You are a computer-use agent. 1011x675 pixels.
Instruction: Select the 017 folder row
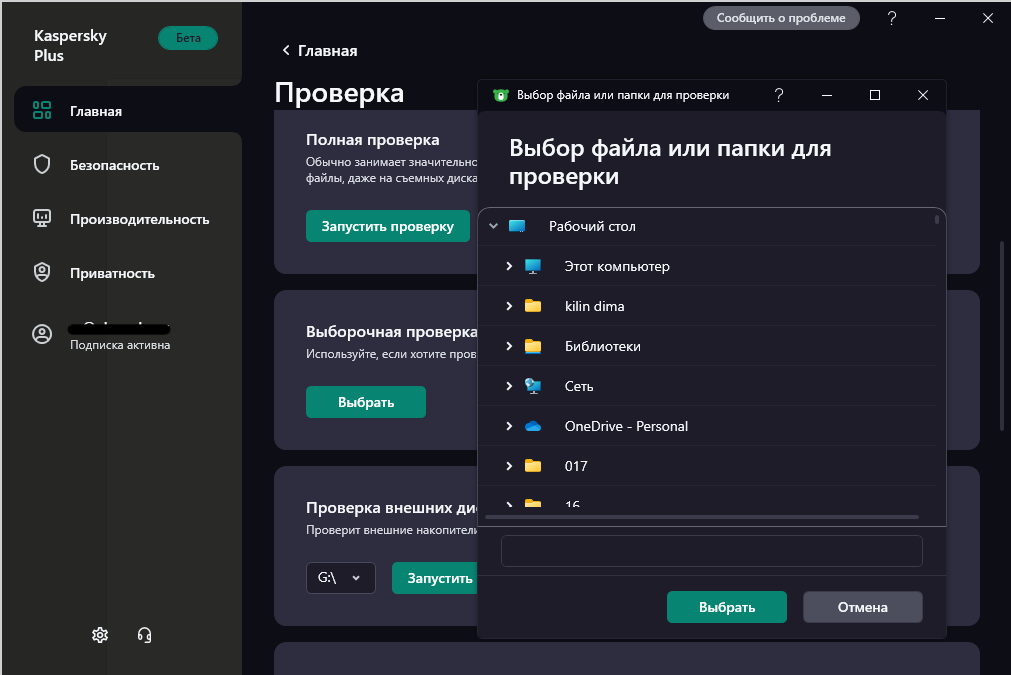(708, 466)
